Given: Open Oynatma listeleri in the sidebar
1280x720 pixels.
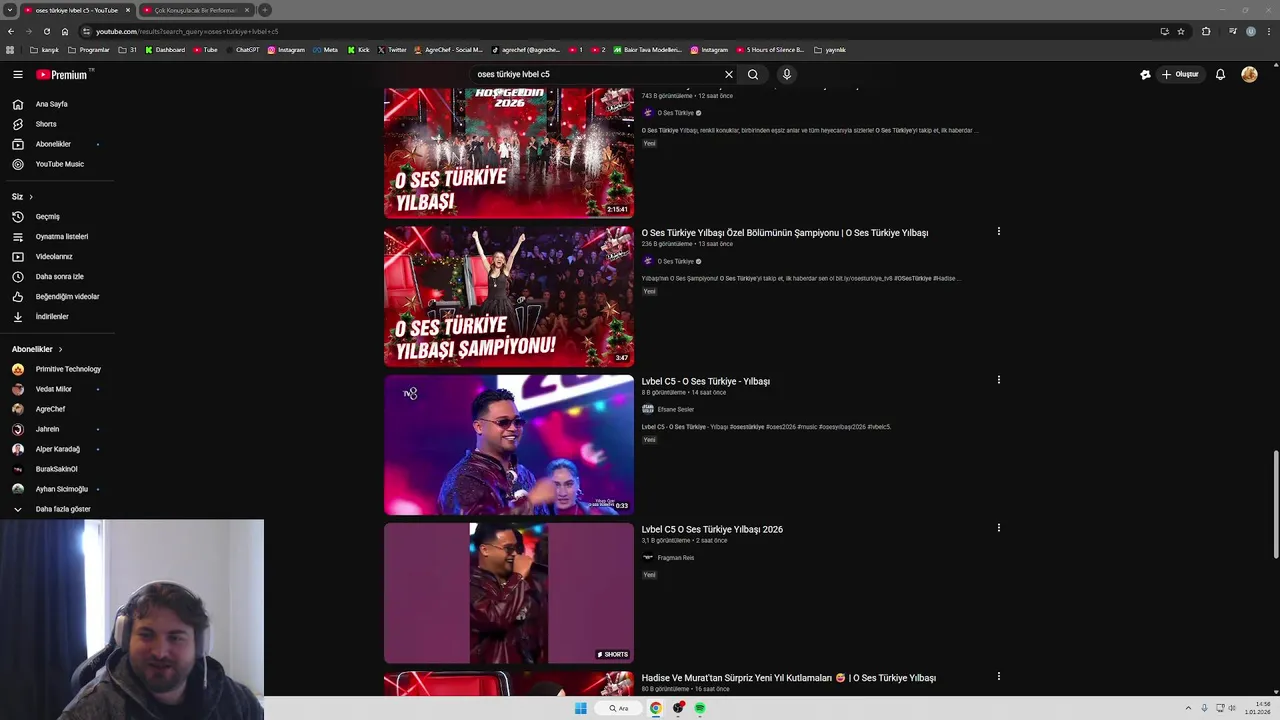Looking at the screenshot, I should [x=62, y=236].
